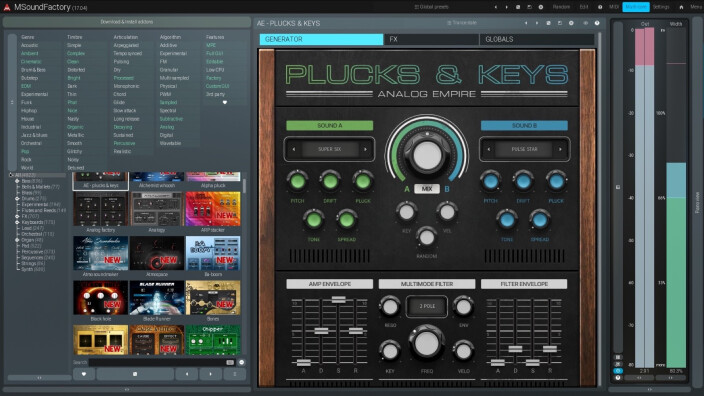Toggle the Low CPU features tag

coord(215,70)
